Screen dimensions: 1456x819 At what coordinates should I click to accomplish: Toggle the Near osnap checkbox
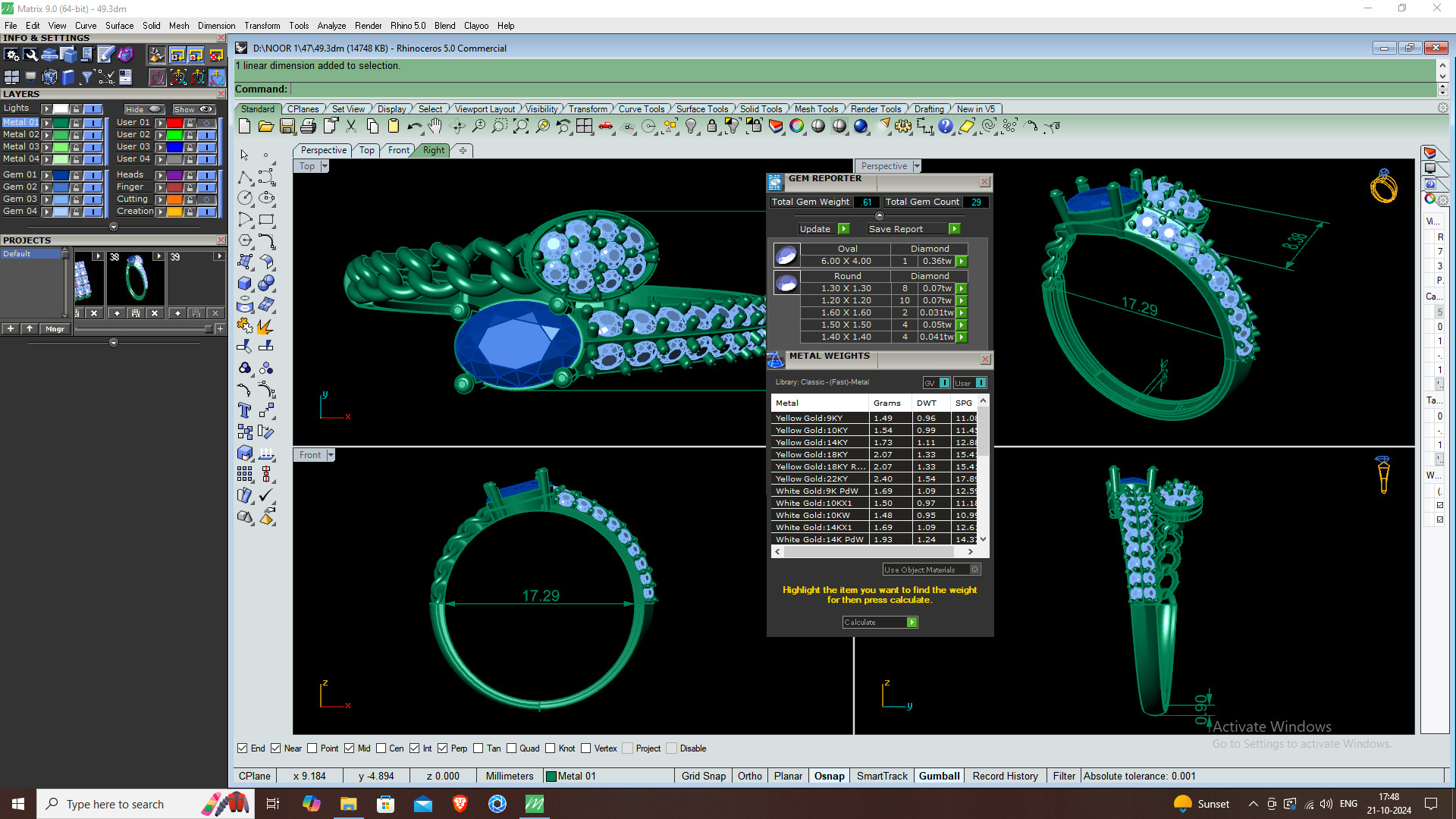coord(276,748)
